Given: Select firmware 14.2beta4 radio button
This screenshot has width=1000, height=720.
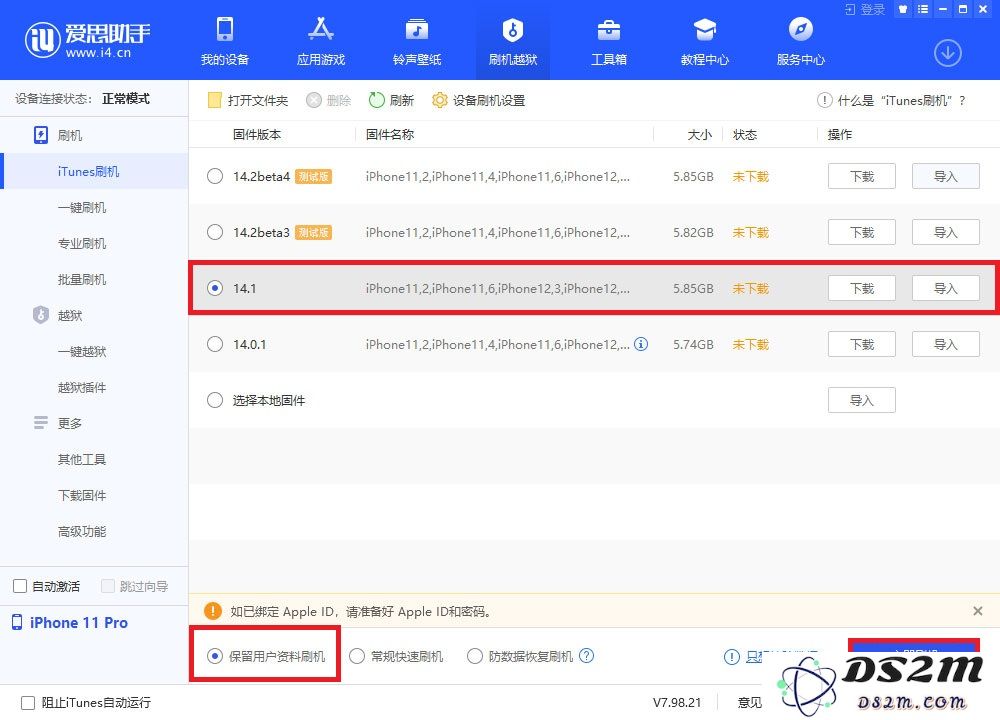Looking at the screenshot, I should tap(215, 176).
